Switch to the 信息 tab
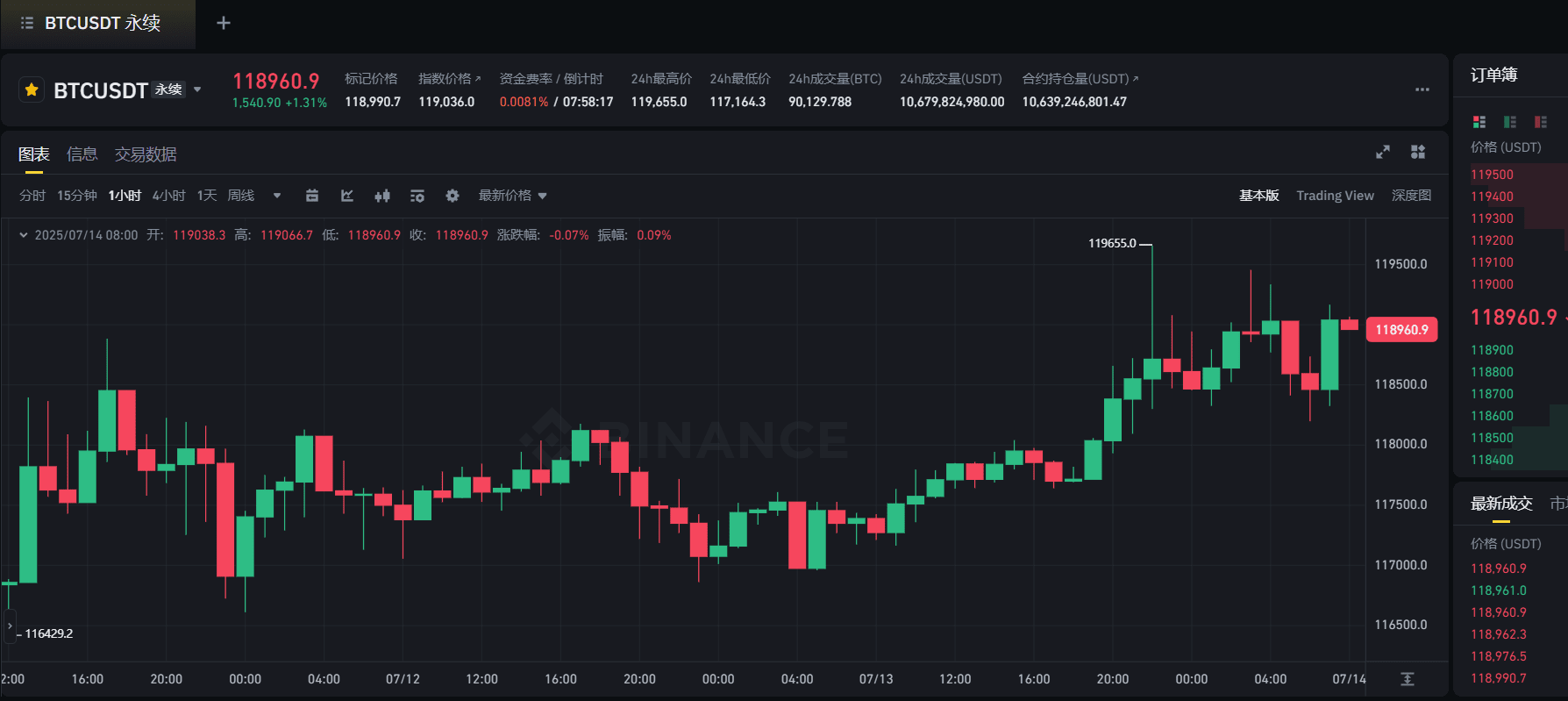 point(82,154)
